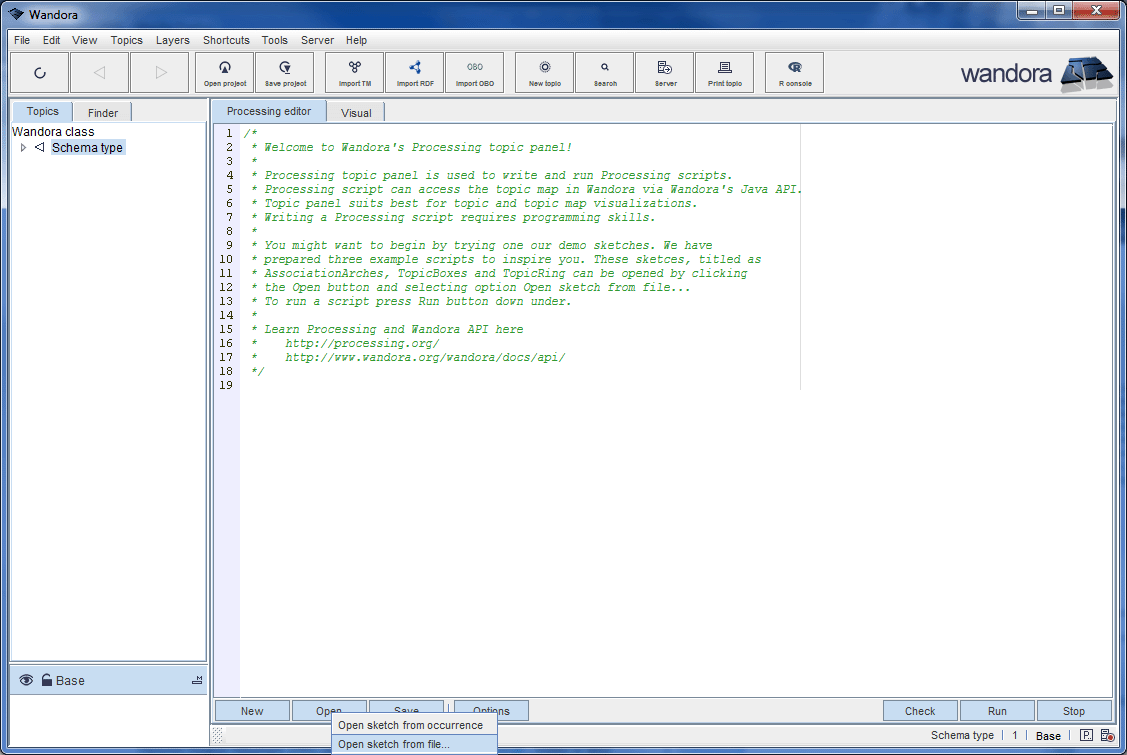Screen dimensions: 1127x755
Task: Choose Open sketch from file option
Action: [394, 744]
